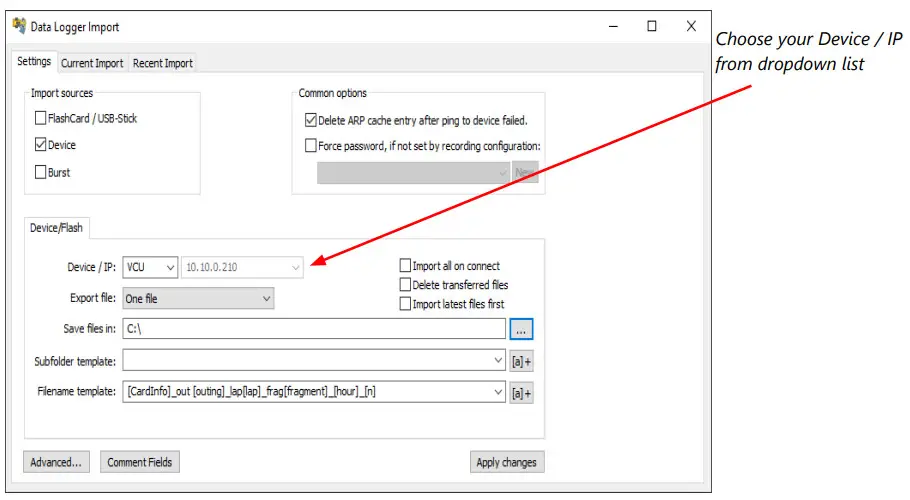Click the Save files in path field
Screen dimensions: 910x500
tap(314, 329)
